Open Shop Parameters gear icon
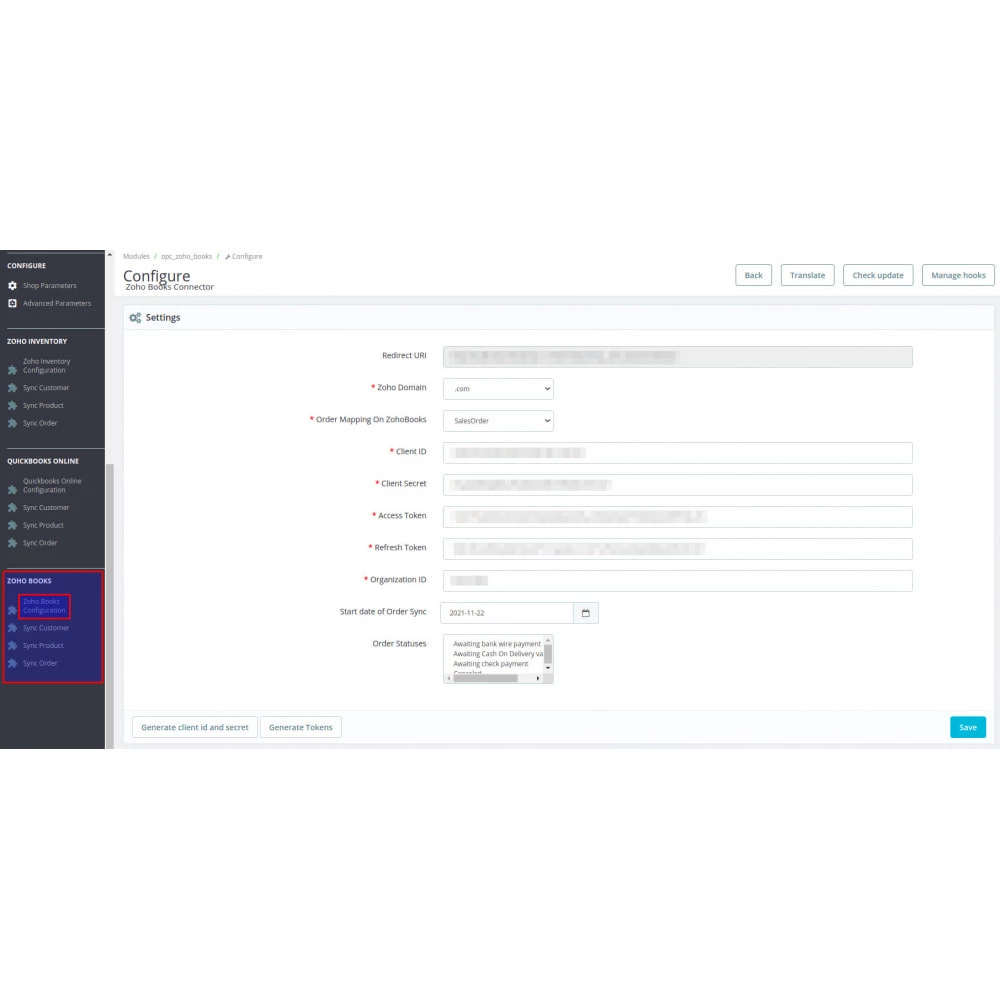 (12, 286)
